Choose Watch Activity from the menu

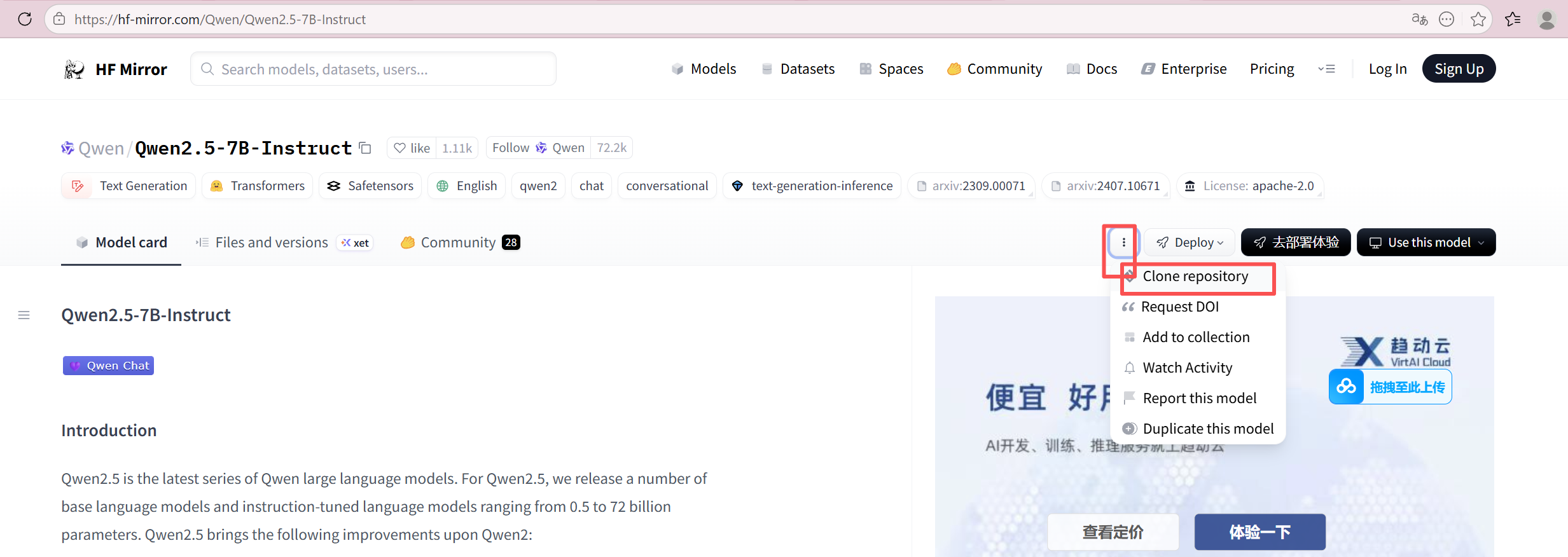coord(1198,368)
